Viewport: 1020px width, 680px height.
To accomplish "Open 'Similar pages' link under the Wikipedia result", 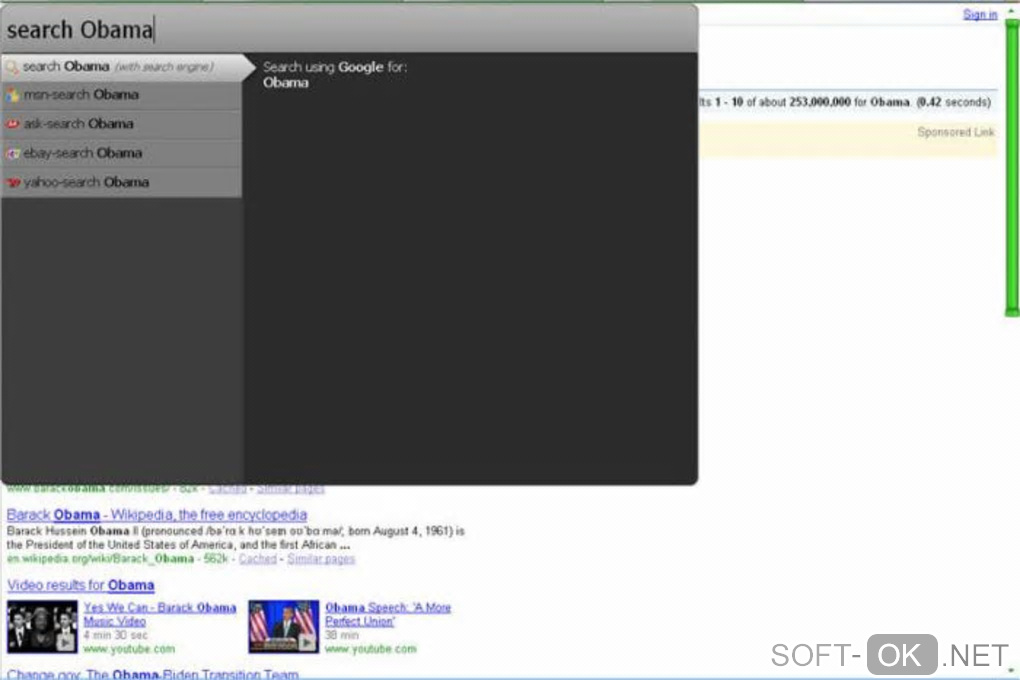I will 321,559.
